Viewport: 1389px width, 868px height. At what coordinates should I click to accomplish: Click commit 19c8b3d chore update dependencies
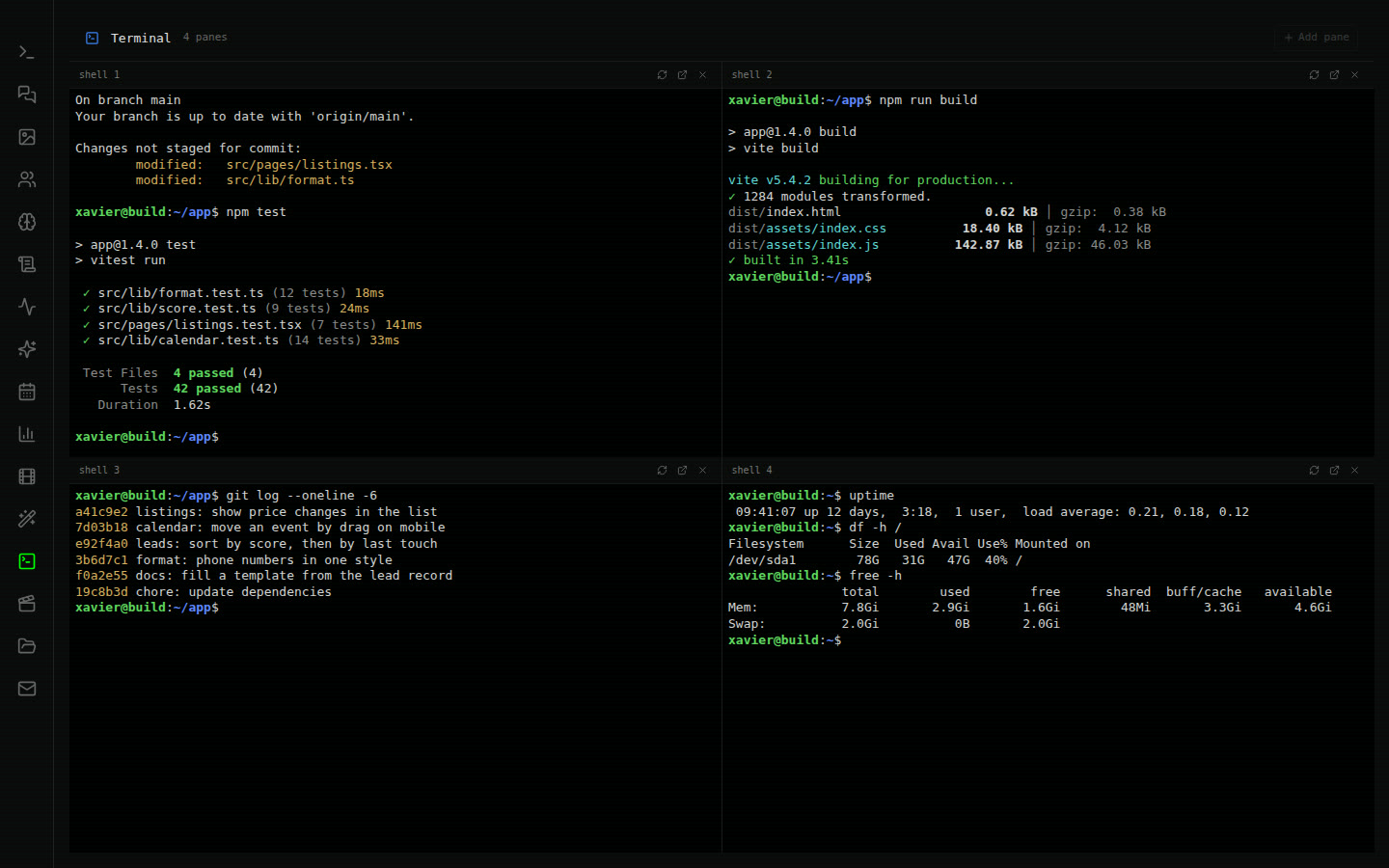pyautogui.click(x=204, y=592)
